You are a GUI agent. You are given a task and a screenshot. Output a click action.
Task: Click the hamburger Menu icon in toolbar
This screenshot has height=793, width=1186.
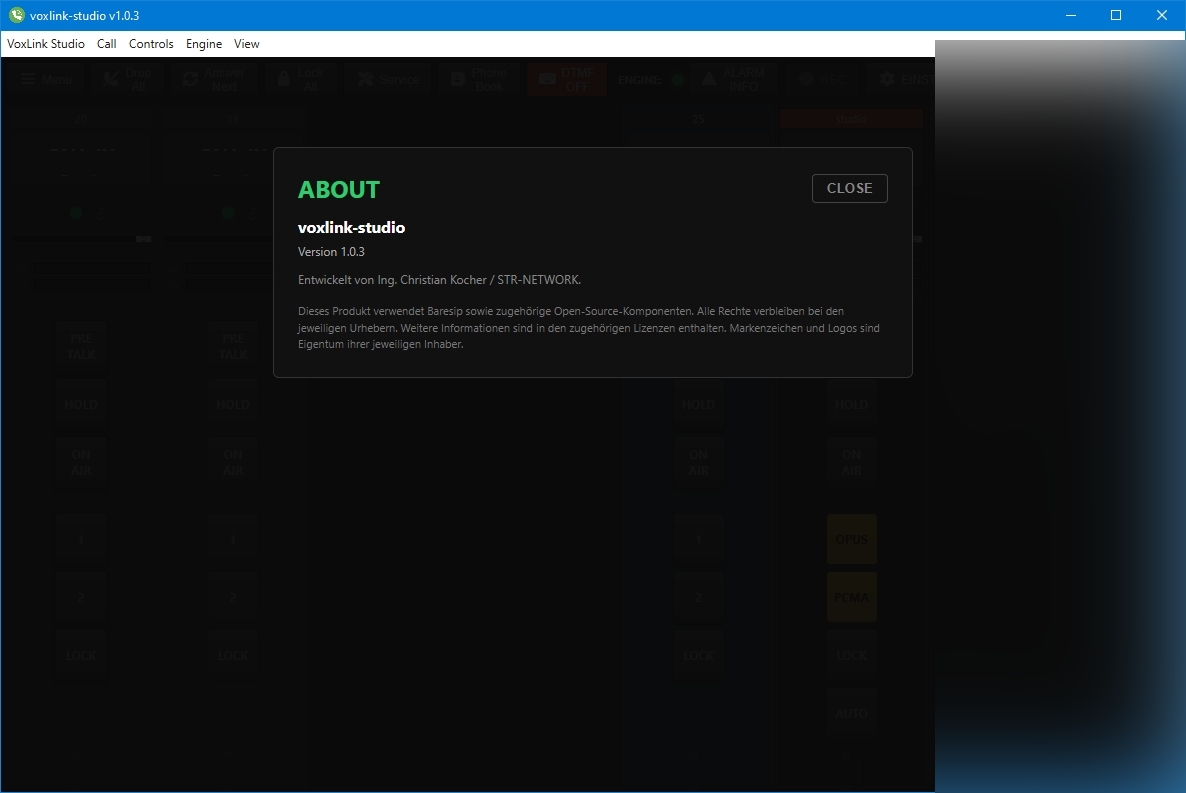point(25,80)
